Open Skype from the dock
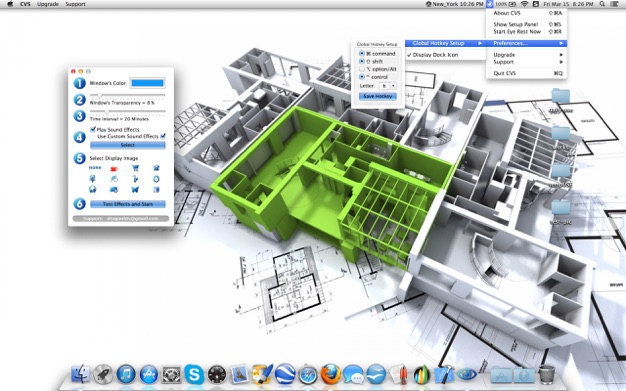The image size is (626, 391). pos(194,375)
